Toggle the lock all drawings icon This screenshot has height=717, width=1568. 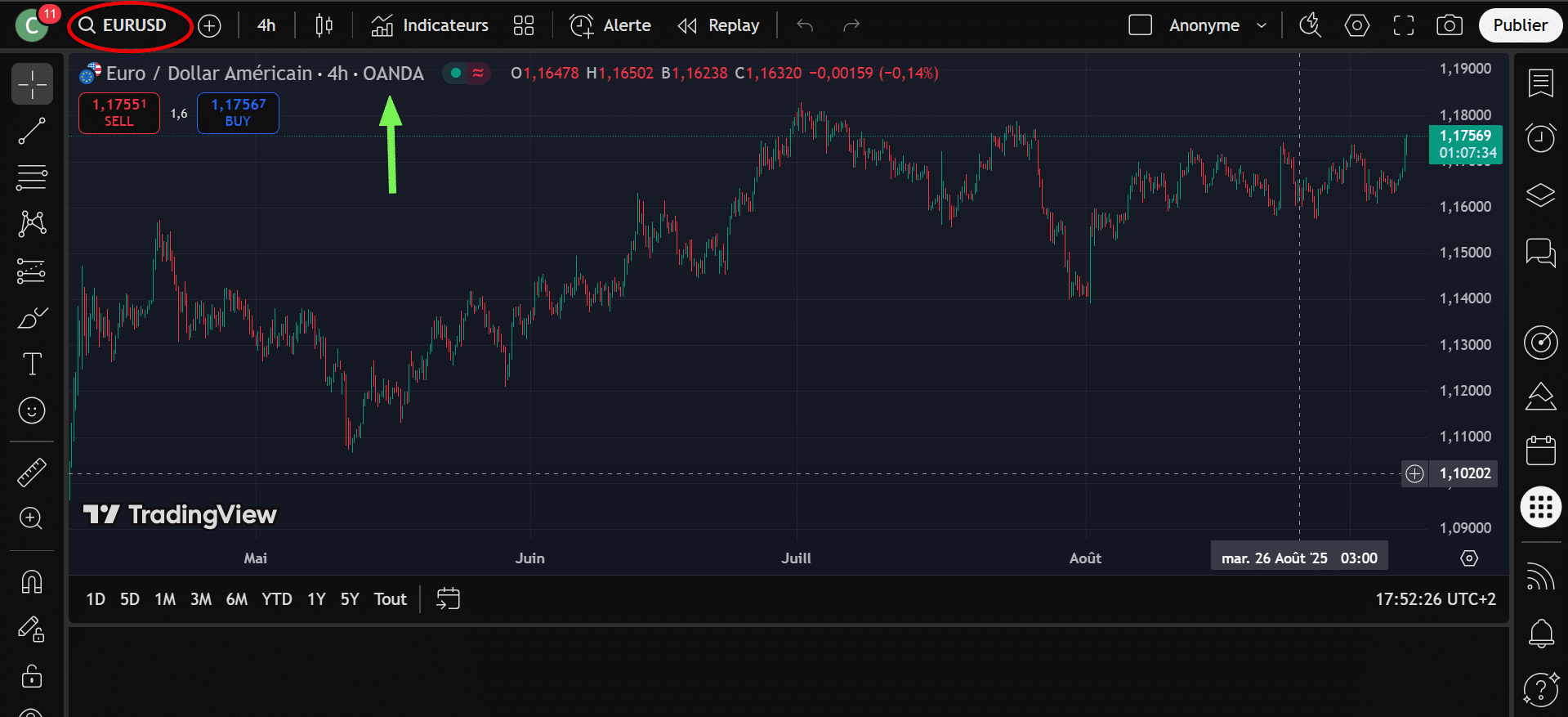(x=32, y=677)
